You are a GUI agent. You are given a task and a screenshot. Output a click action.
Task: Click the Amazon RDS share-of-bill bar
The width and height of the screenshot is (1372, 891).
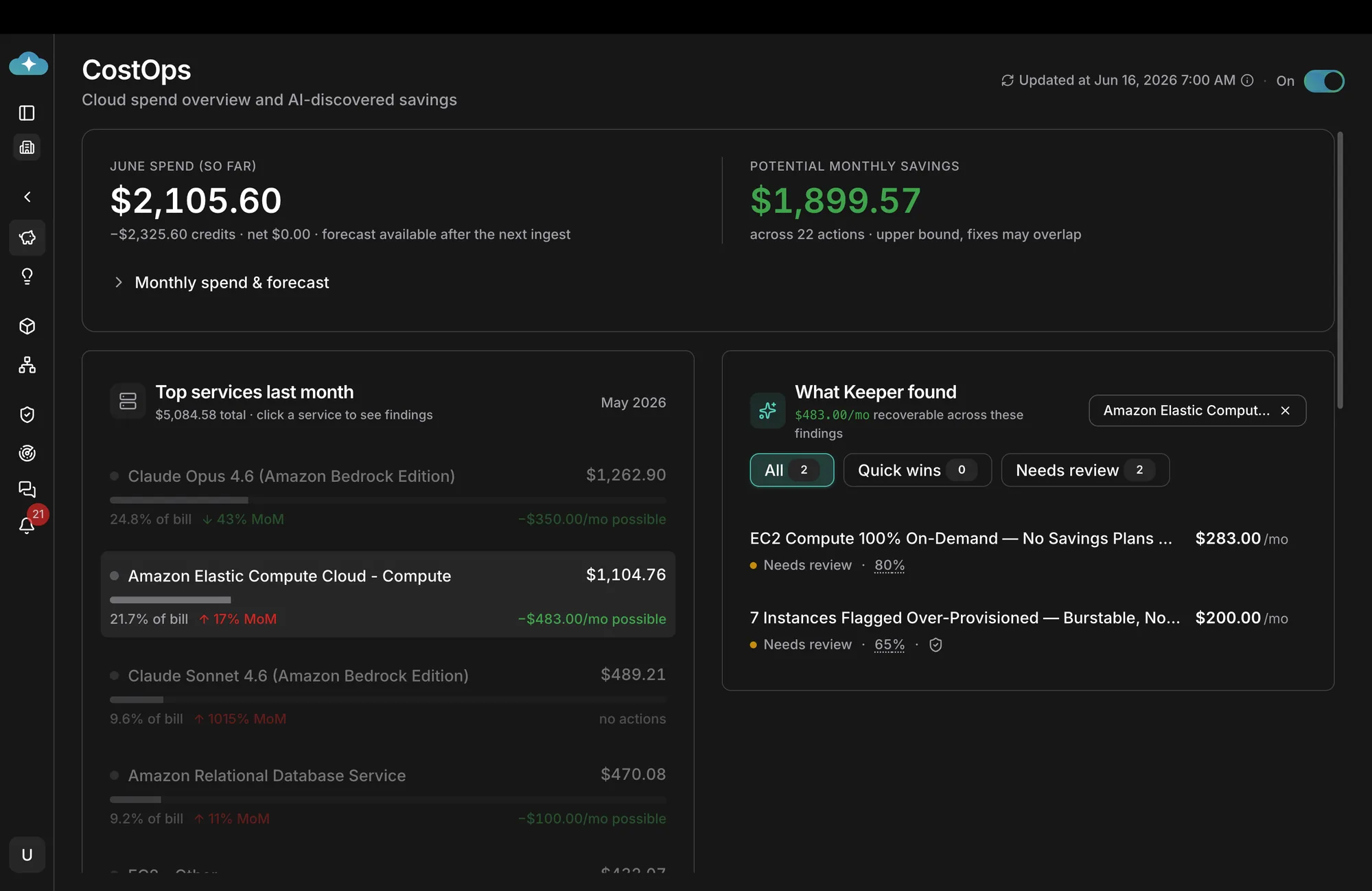(x=388, y=800)
